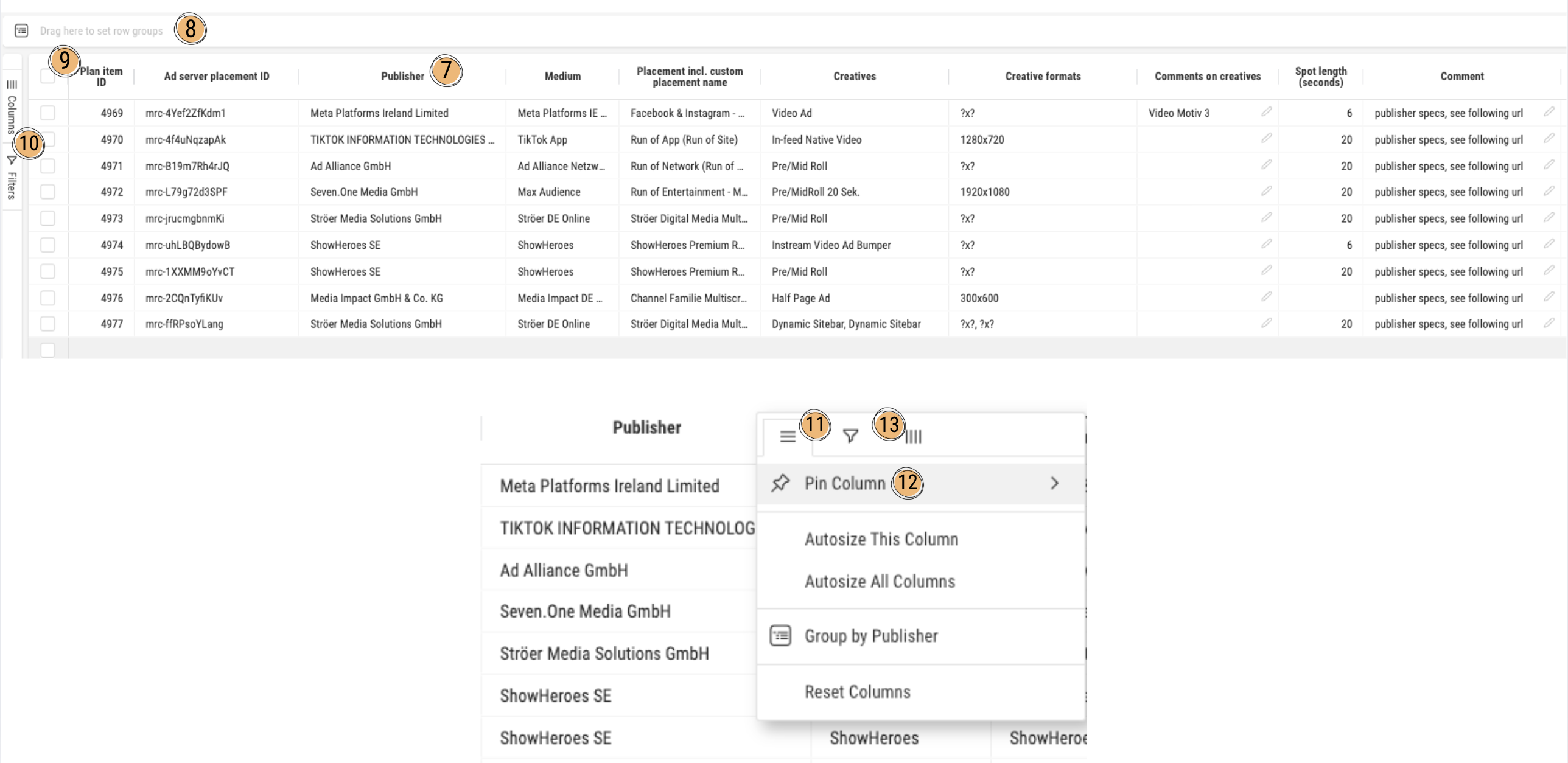Sort by the Spot length column header
Image resolution: width=1568 pixels, height=763 pixels.
coord(1320,77)
